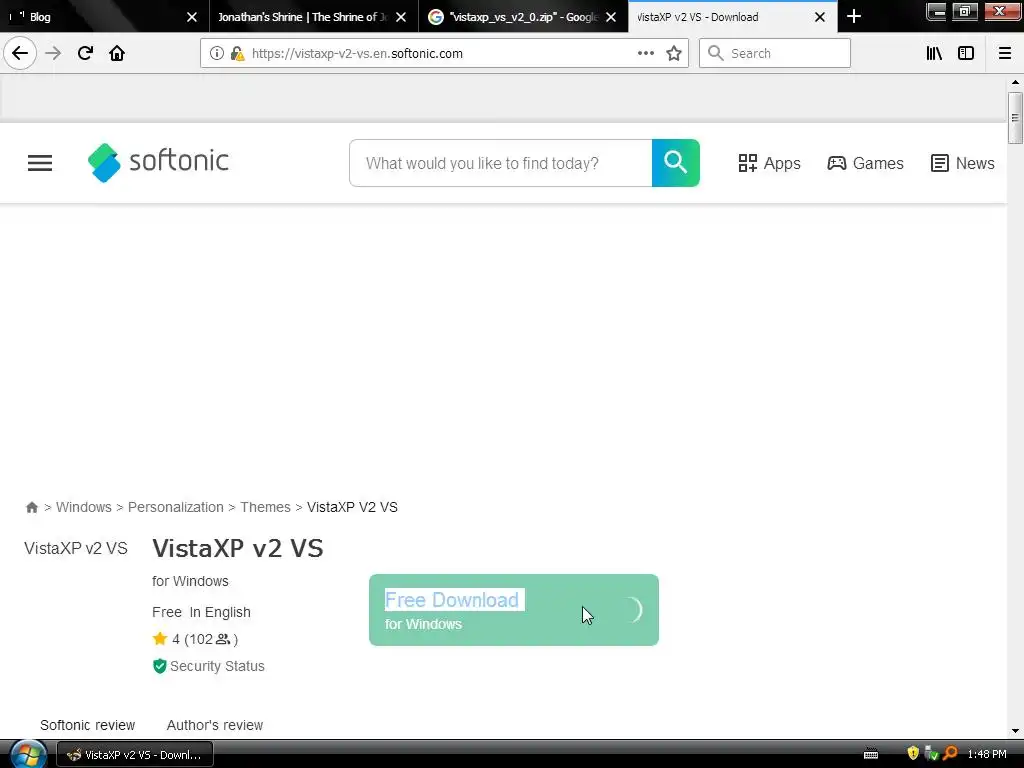This screenshot has width=1024, height=768.
Task: Submit search with the magnifier button
Action: [x=676, y=163]
